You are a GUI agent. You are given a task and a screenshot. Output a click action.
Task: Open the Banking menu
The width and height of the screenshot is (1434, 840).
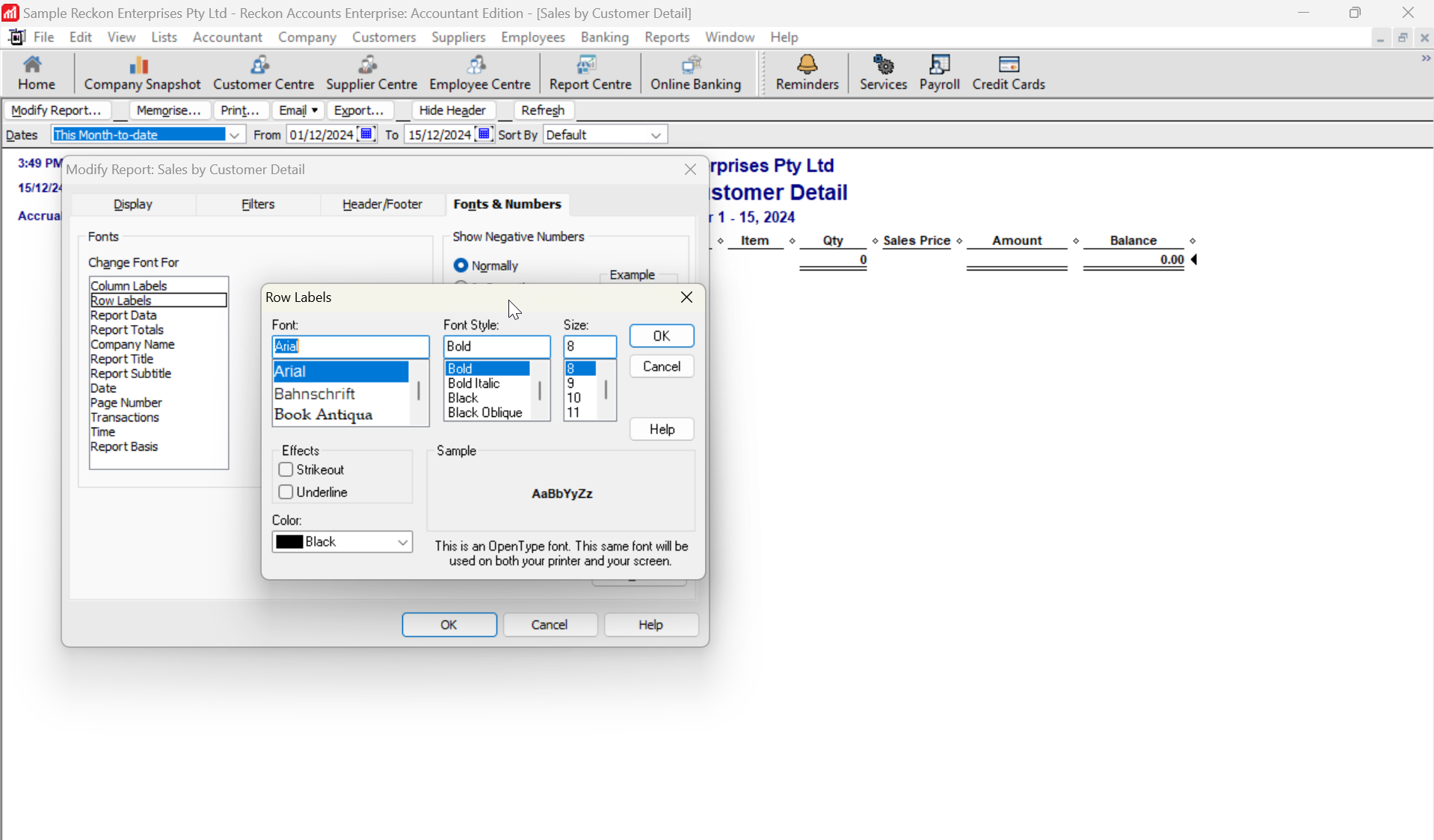(x=604, y=37)
